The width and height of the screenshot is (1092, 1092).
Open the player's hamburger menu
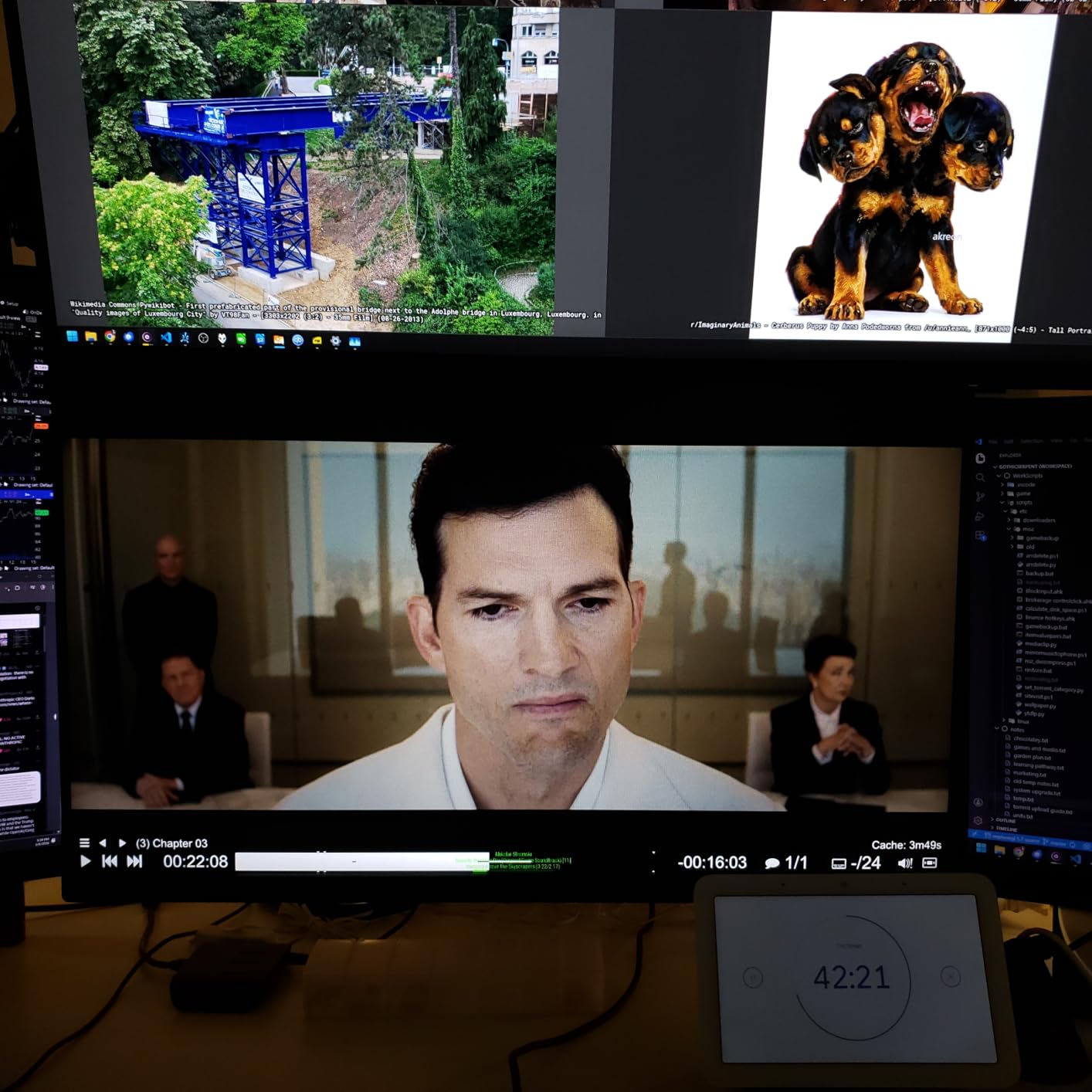(x=84, y=843)
